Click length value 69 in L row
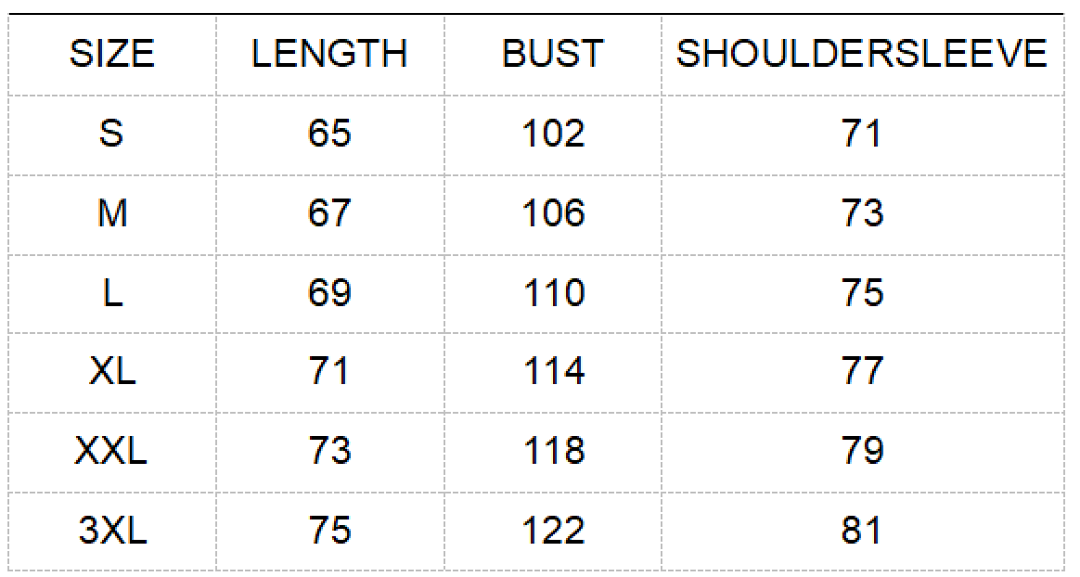 click(x=329, y=292)
